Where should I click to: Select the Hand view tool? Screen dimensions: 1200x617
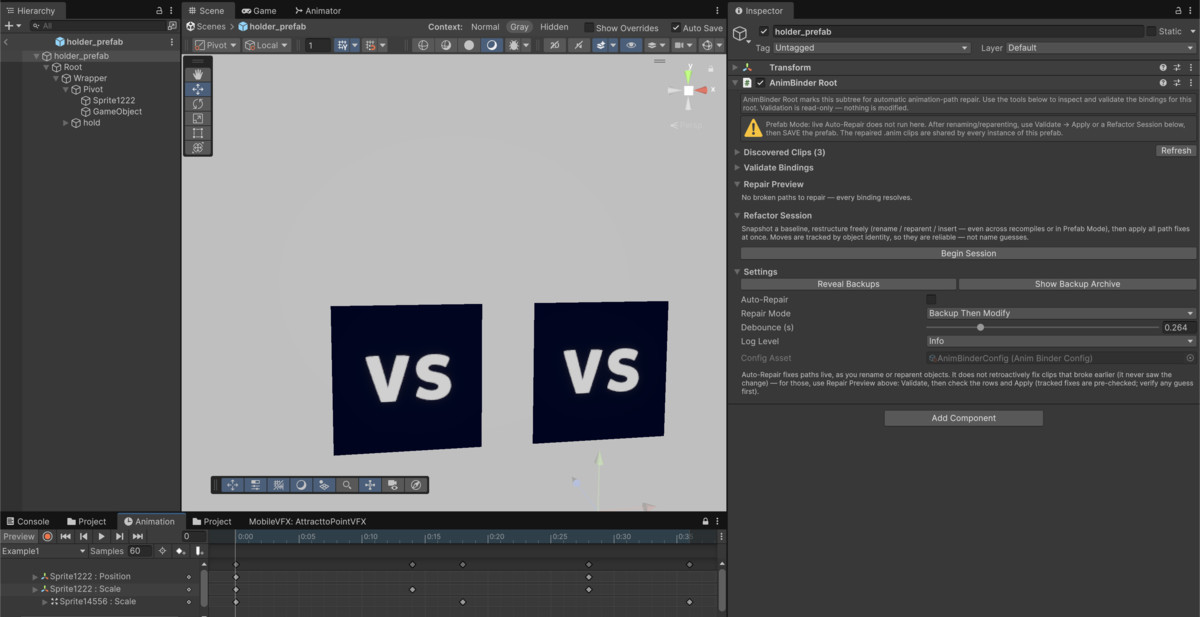[198, 74]
